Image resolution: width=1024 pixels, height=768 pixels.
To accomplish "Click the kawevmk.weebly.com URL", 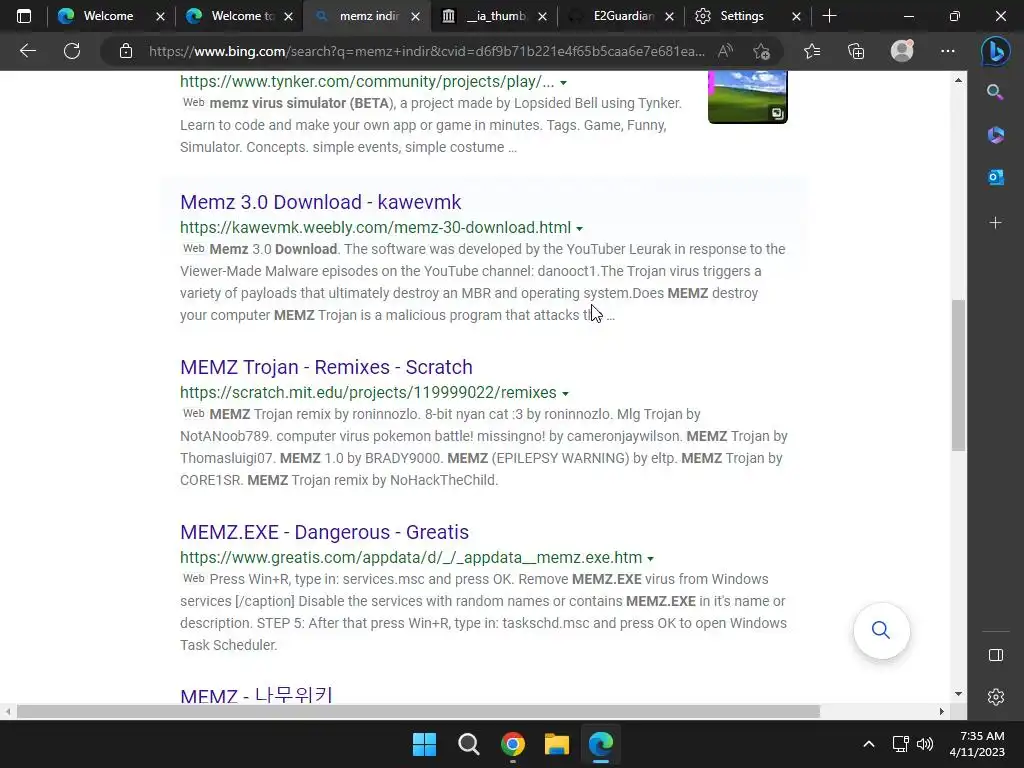I will (376, 227).
